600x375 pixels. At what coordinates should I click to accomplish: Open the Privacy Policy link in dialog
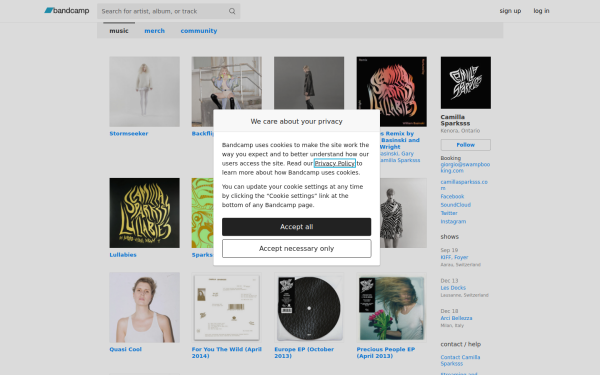point(335,163)
